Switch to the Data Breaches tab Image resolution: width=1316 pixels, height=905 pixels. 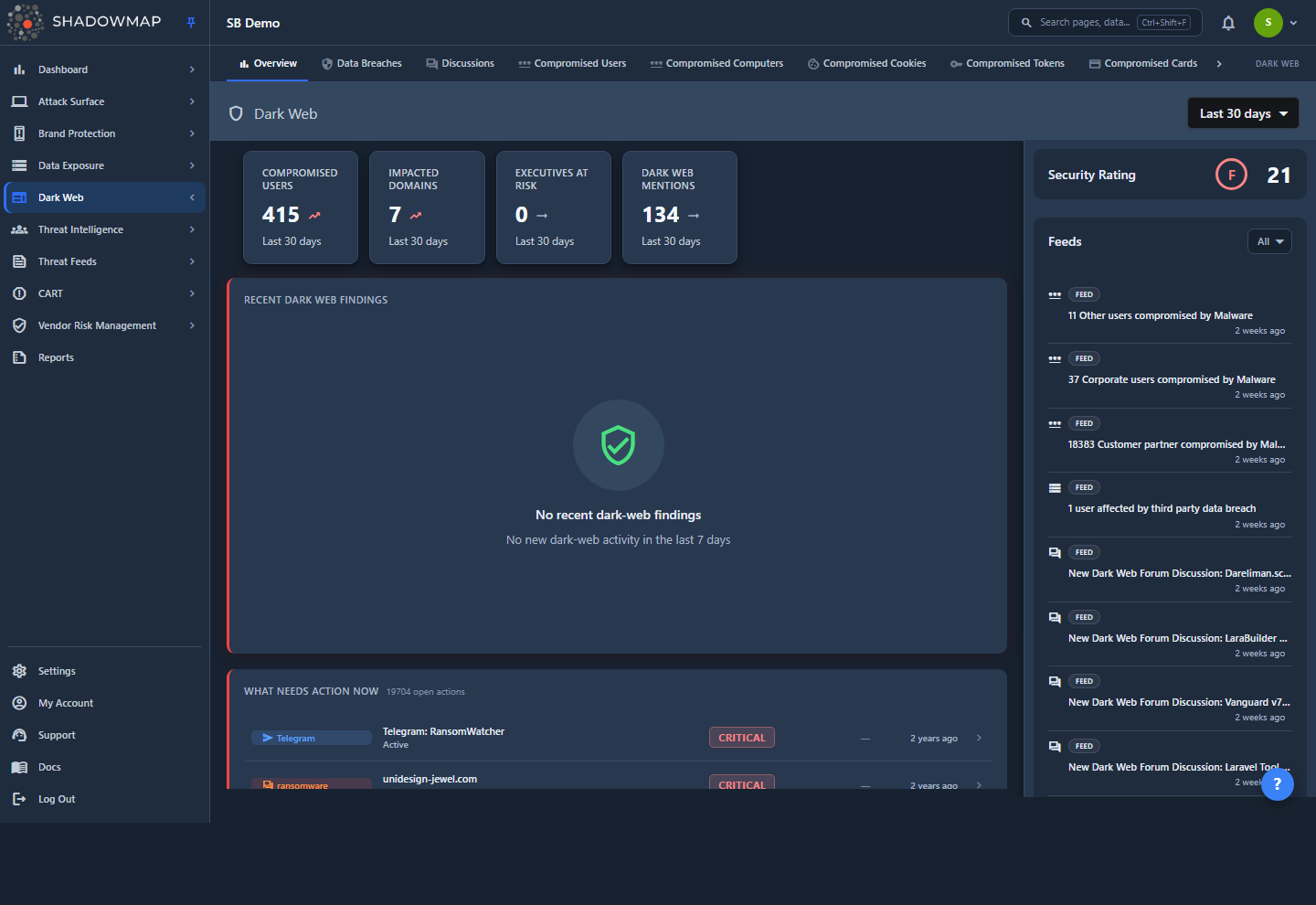(x=362, y=63)
